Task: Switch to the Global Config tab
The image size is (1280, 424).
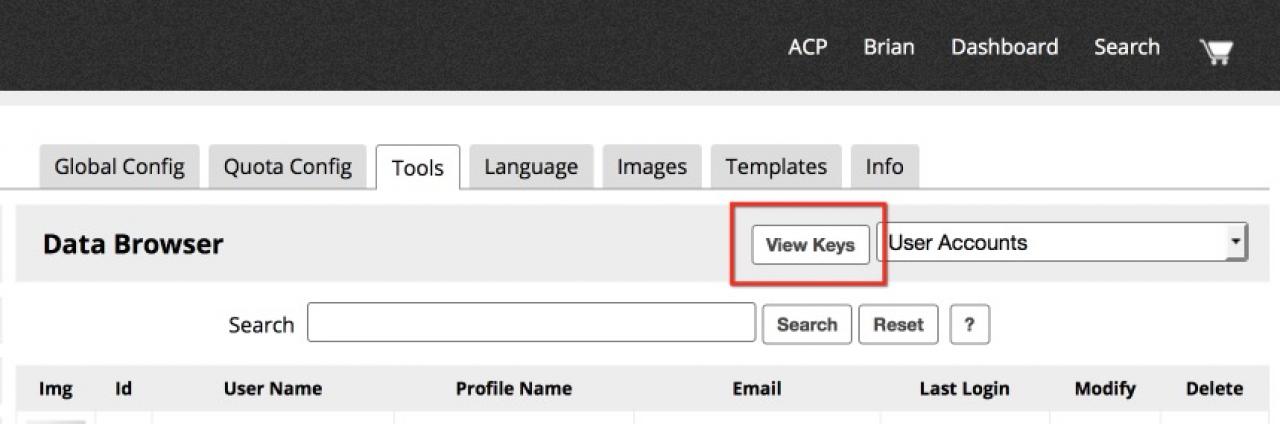Action: click(119, 167)
